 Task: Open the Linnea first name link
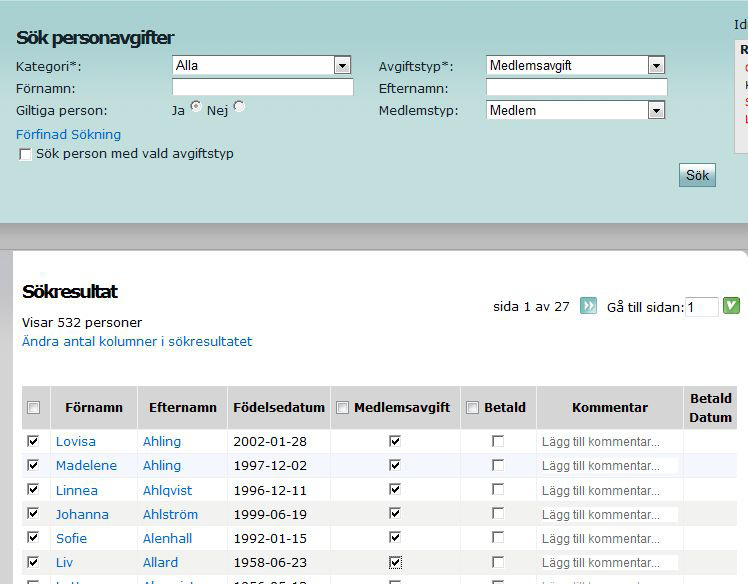[x=77, y=490]
